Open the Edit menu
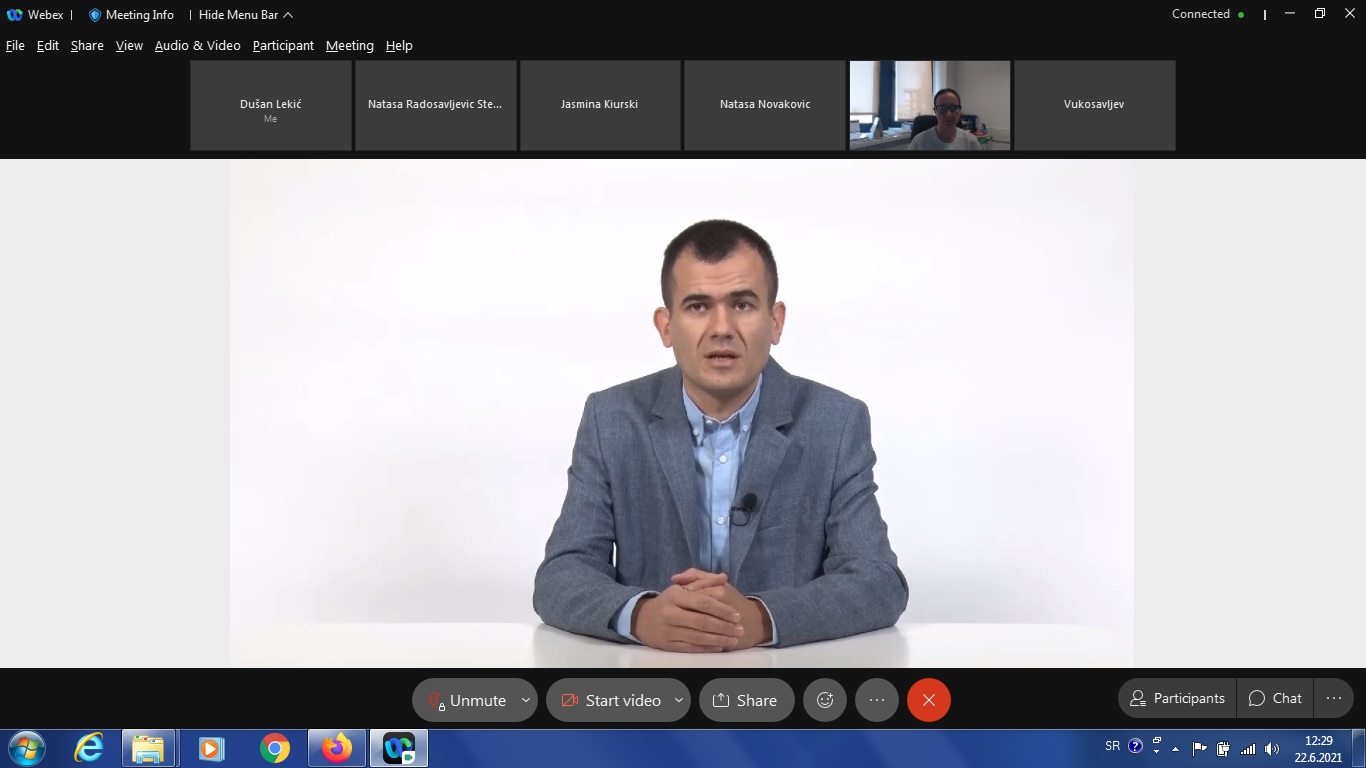 click(x=48, y=45)
